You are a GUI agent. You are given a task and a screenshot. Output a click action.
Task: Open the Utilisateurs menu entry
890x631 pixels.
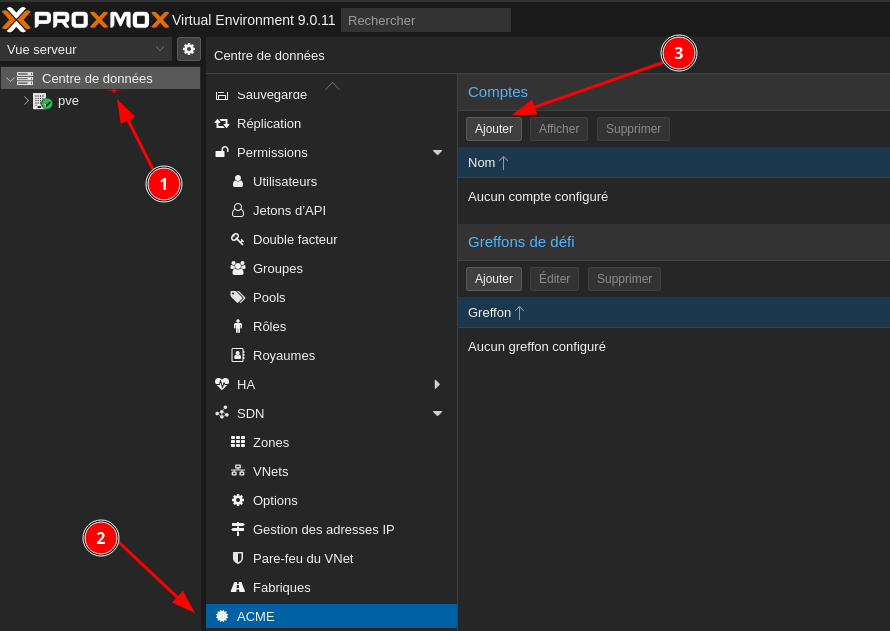(285, 181)
